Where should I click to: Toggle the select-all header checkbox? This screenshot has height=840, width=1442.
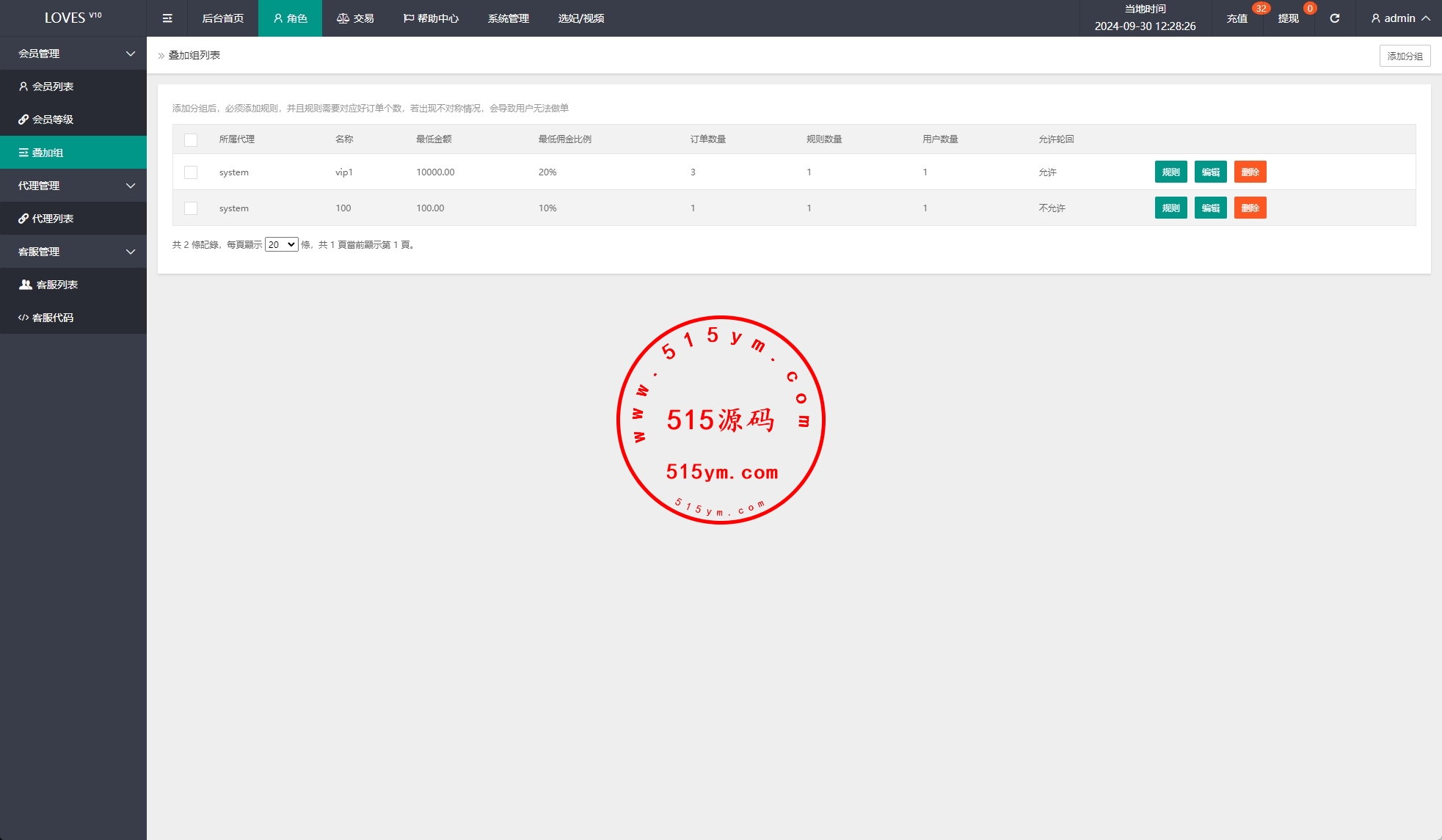[x=191, y=139]
